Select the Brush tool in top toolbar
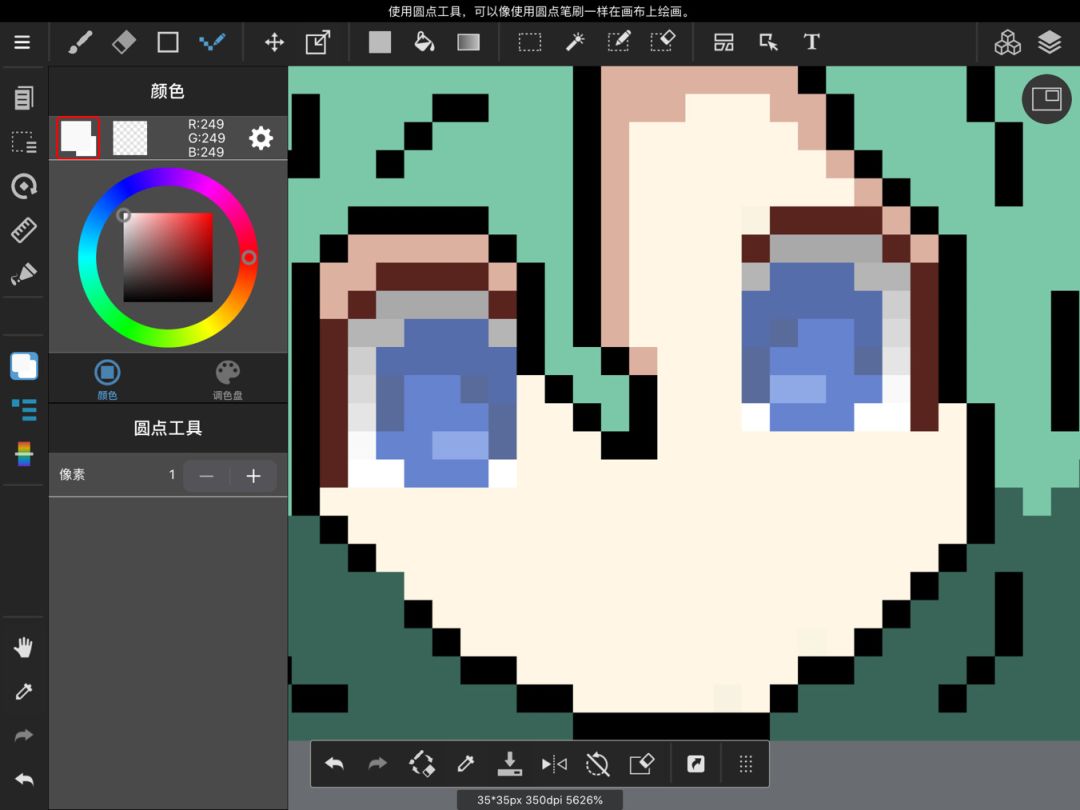This screenshot has width=1080, height=810. (x=80, y=43)
